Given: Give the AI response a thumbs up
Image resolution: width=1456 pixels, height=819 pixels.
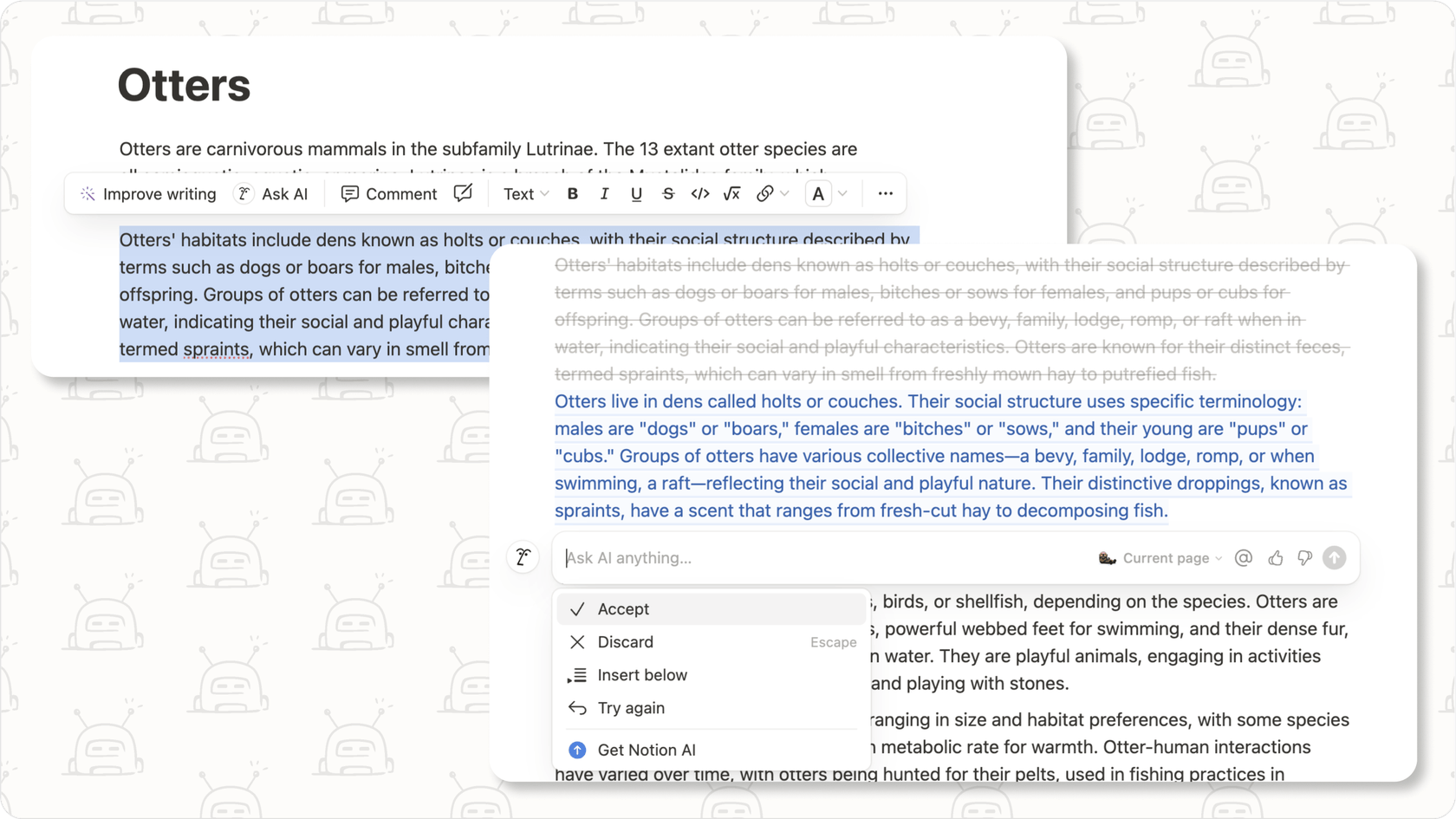Looking at the screenshot, I should pyautogui.click(x=1275, y=557).
